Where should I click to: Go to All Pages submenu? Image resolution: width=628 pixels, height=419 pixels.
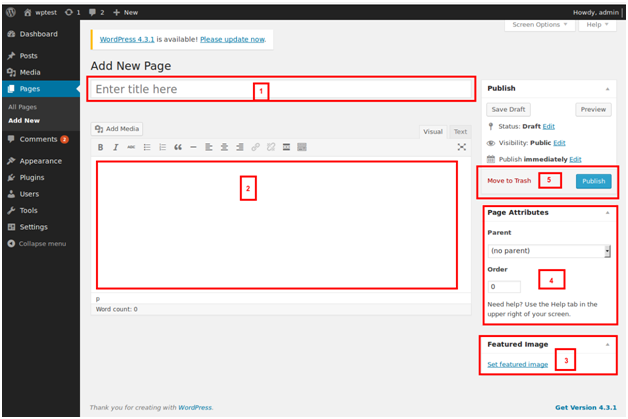[22, 107]
